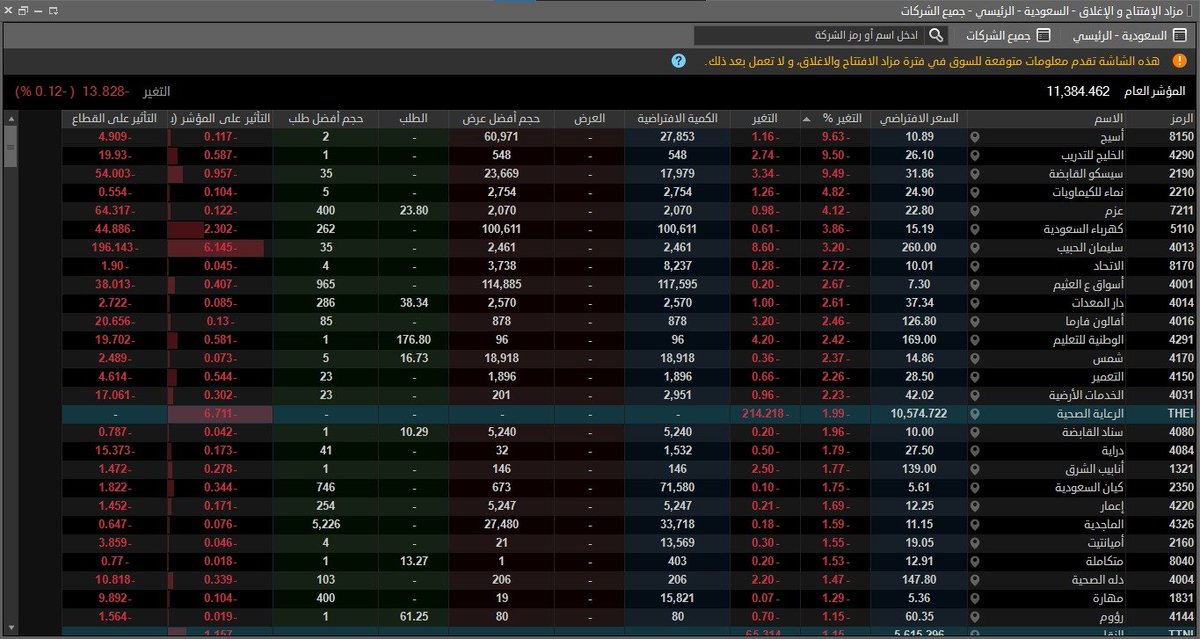Sort by حجم أفضل طلب column header
The height and width of the screenshot is (639, 1200).
coord(325,118)
